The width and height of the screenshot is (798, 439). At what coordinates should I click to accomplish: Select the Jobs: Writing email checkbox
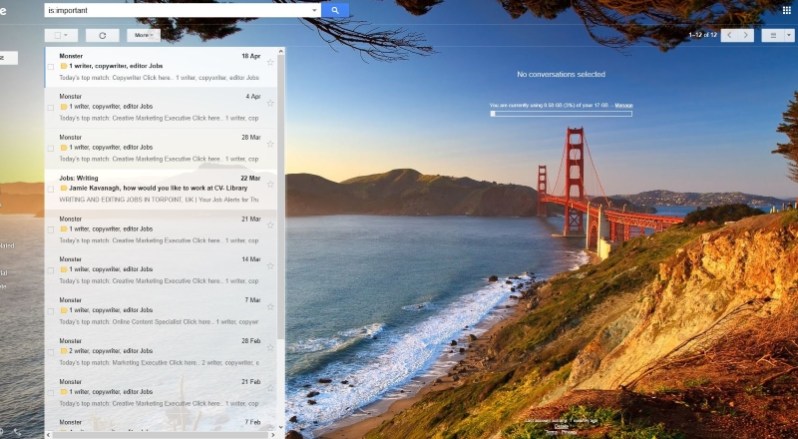(51, 190)
